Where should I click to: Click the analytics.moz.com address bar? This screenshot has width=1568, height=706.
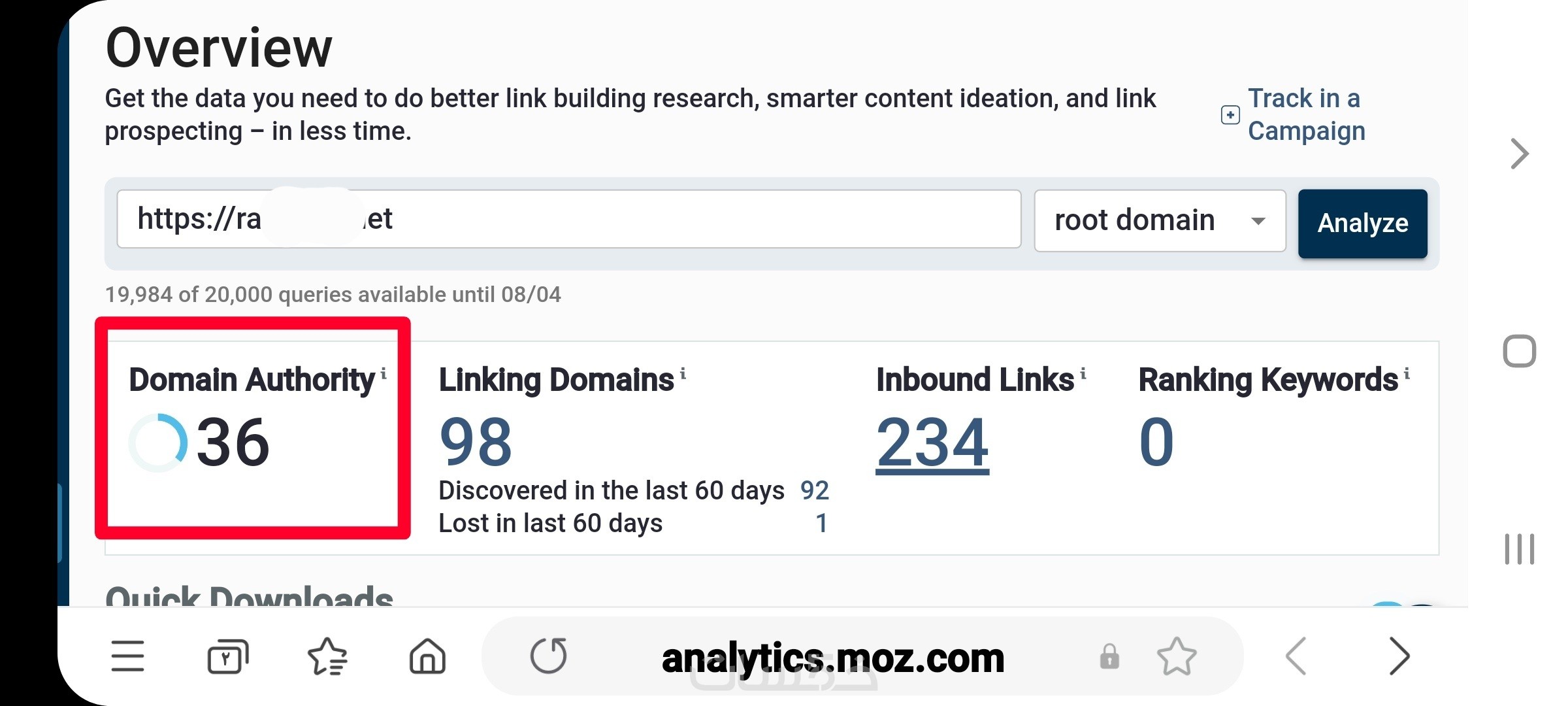point(832,657)
